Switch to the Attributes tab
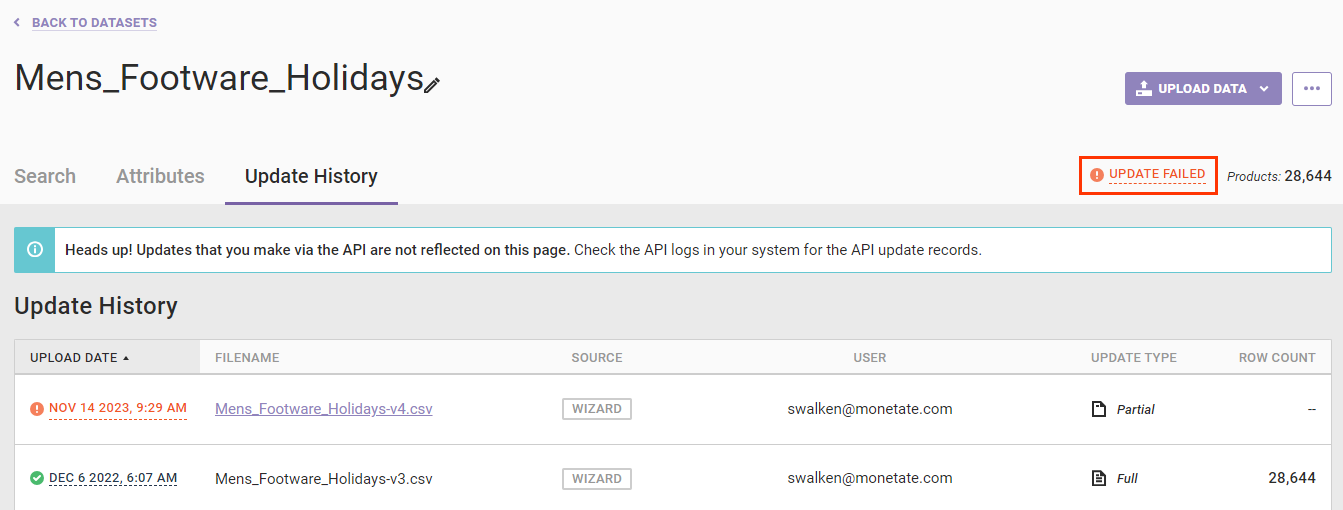Viewport: 1343px width, 510px height. tap(160, 176)
